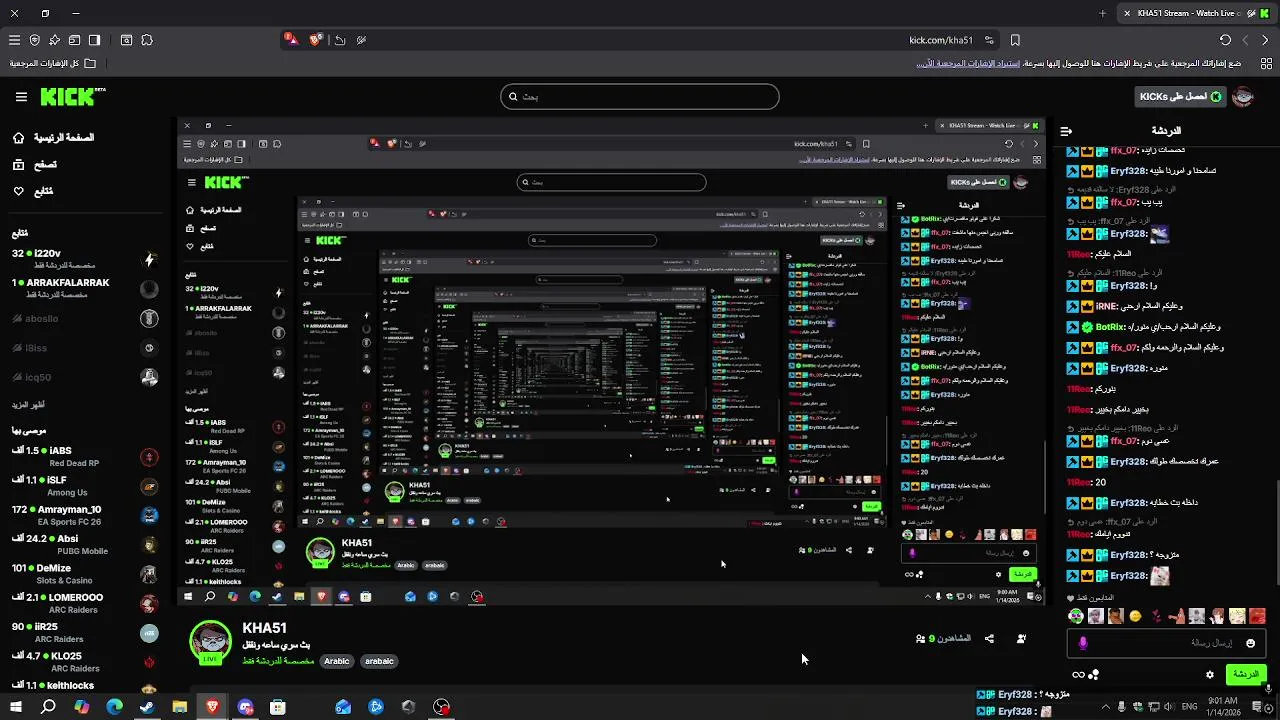Viewport: 1280px width, 720px height.
Task: Click the purple microphone in chat box
Action: coord(1083,643)
